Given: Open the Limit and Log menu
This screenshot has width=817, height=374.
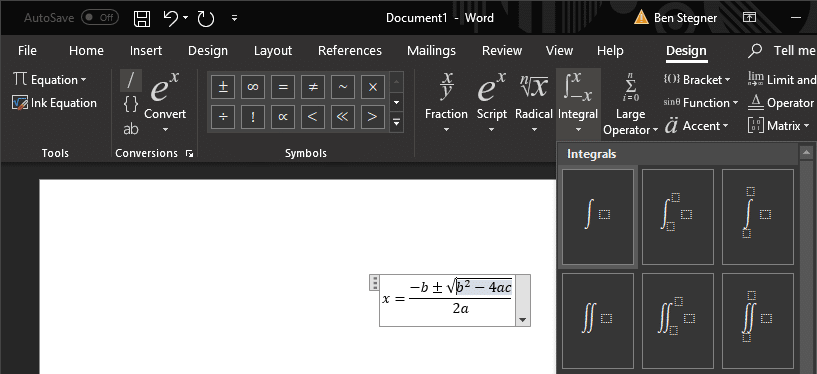Looking at the screenshot, I should [782, 80].
